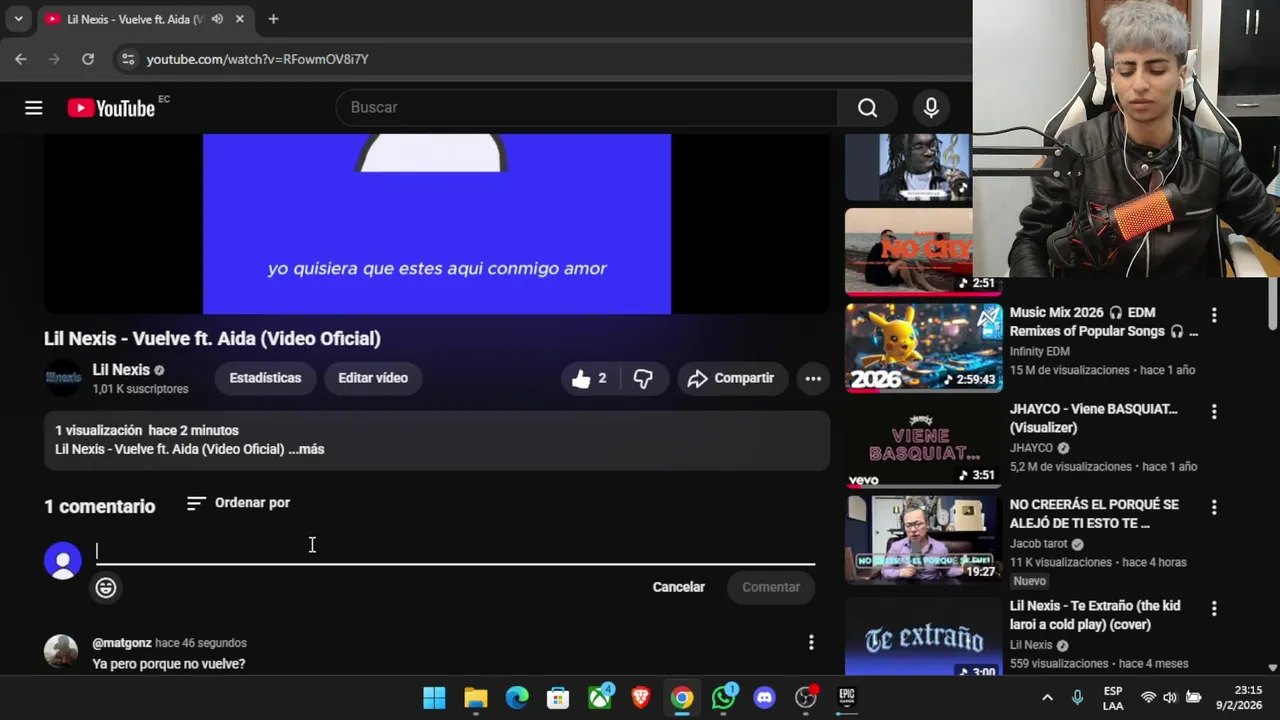Open Xbox app from taskbar

pyautogui.click(x=600, y=698)
